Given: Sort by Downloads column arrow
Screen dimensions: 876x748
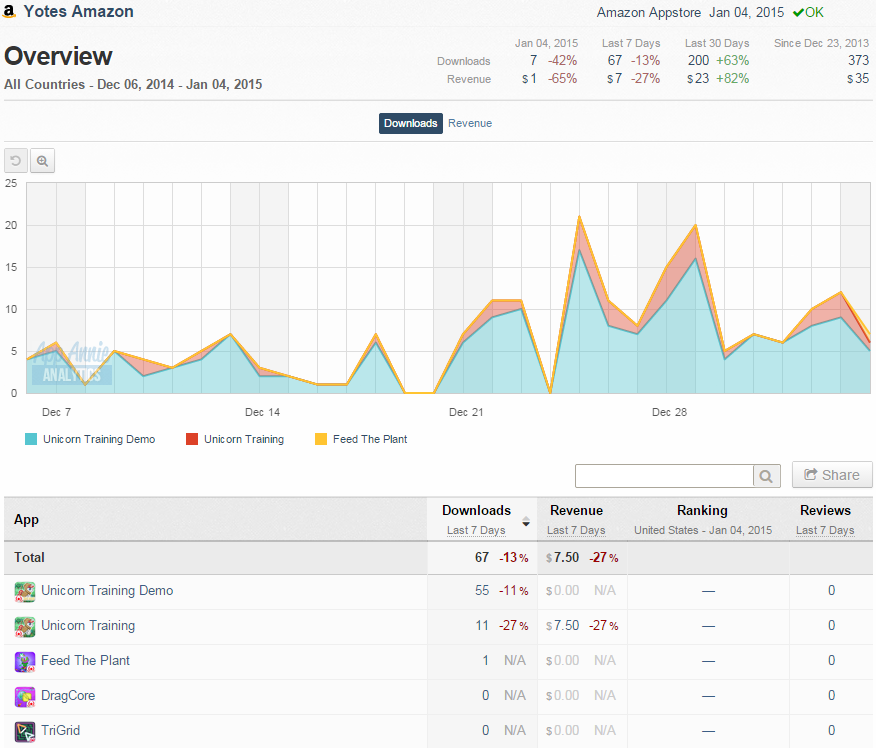Looking at the screenshot, I should [x=526, y=522].
